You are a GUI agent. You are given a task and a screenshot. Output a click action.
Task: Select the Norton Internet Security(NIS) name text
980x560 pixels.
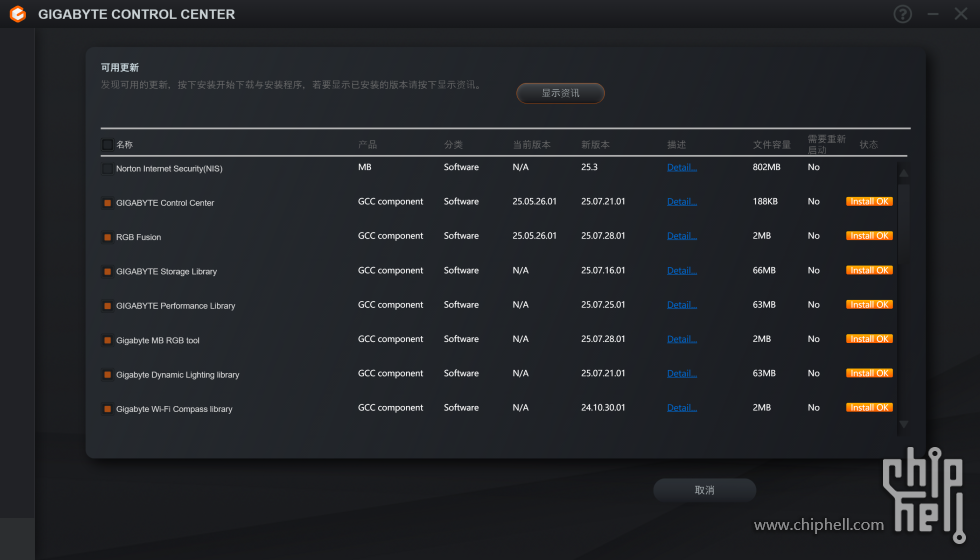click(x=169, y=169)
